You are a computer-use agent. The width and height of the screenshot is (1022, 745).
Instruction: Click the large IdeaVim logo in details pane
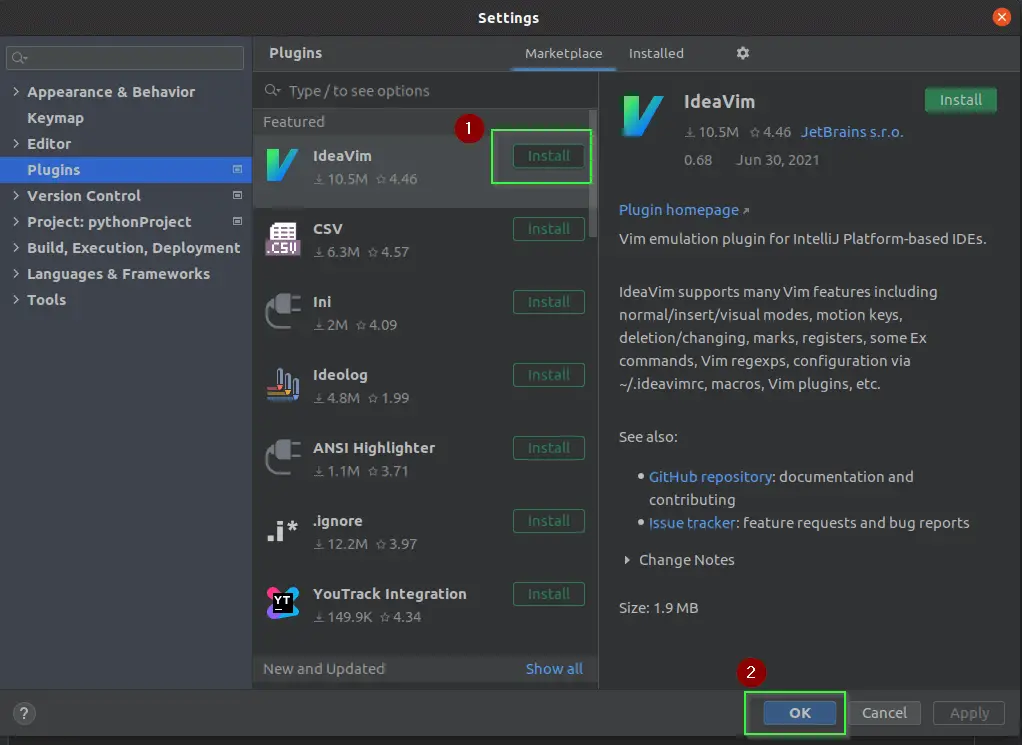(x=642, y=115)
